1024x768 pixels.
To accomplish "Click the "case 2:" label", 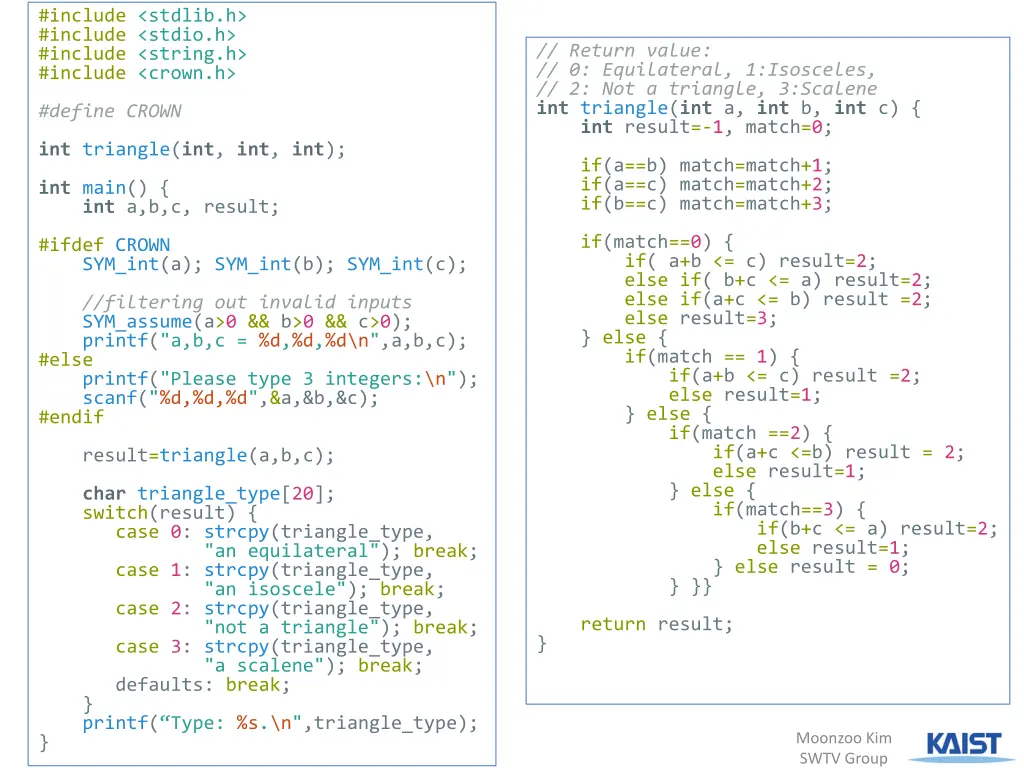I will (x=153, y=609).
